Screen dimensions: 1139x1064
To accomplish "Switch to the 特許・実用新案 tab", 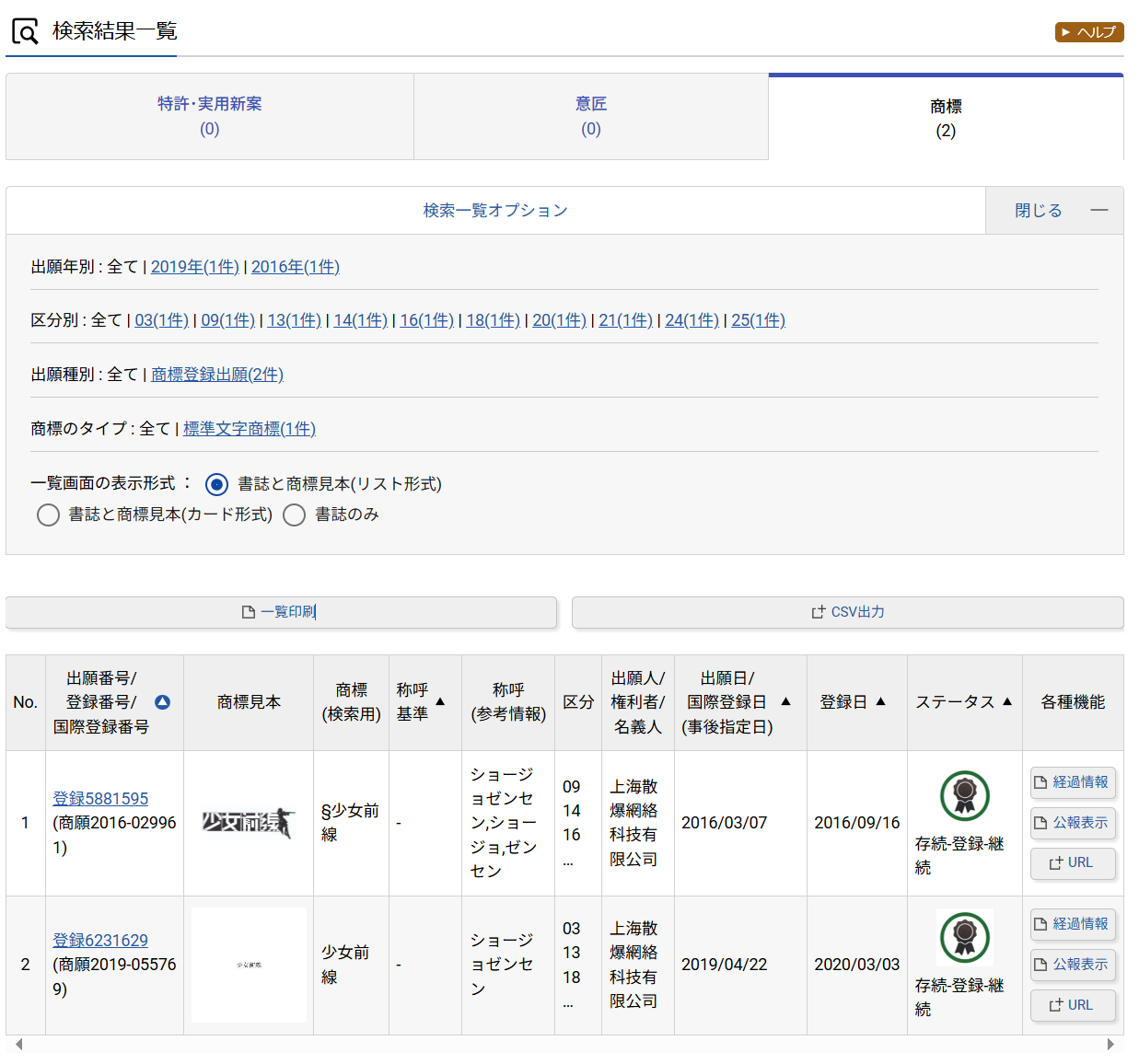I will (x=210, y=116).
